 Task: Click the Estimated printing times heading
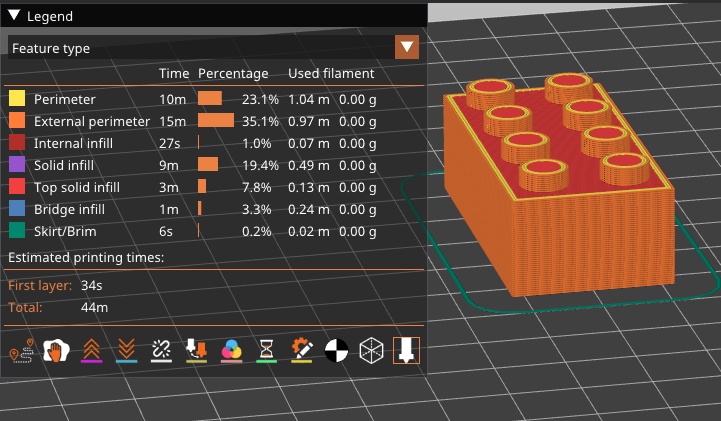[86, 257]
